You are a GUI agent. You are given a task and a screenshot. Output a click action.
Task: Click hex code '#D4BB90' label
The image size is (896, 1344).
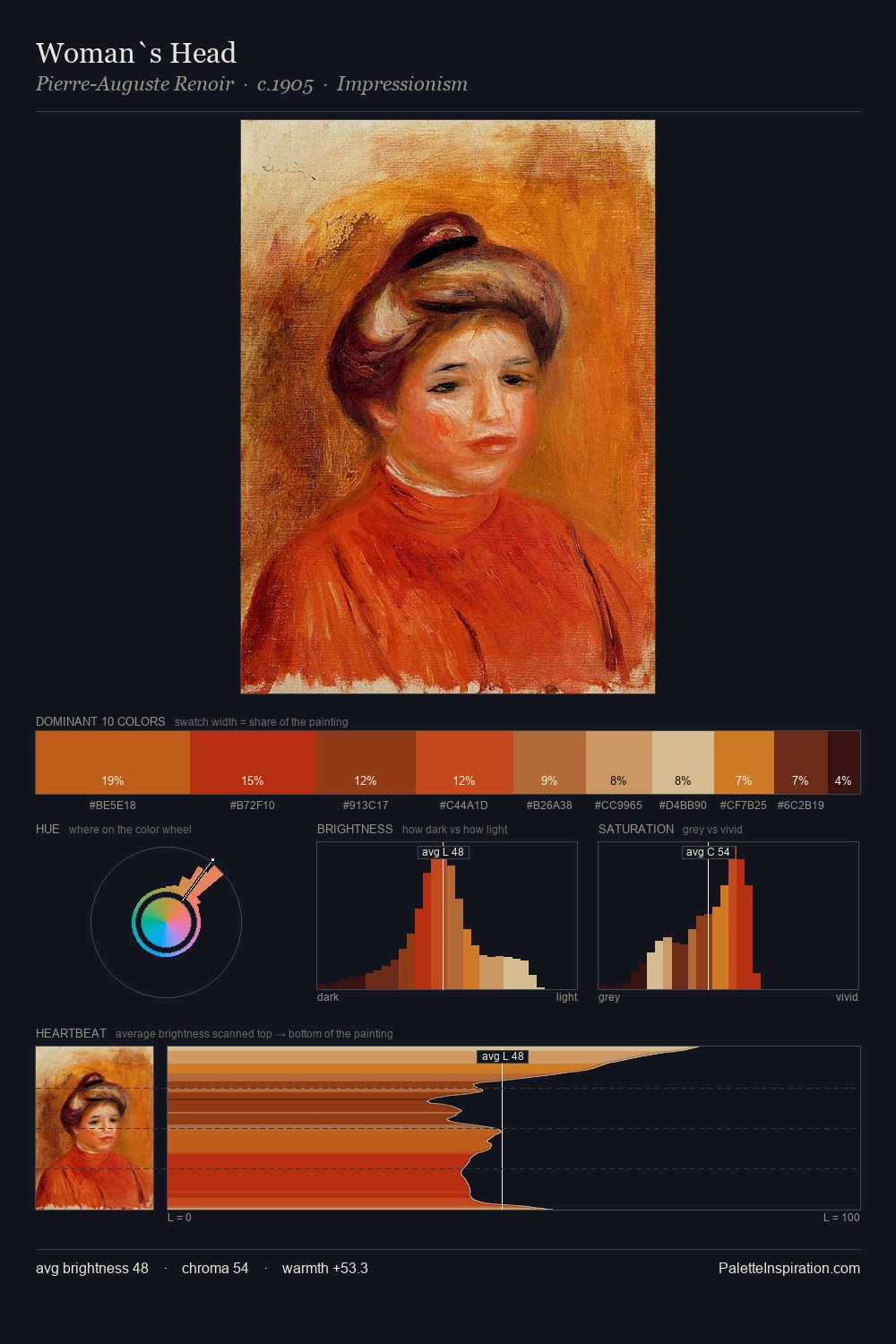coord(683,806)
